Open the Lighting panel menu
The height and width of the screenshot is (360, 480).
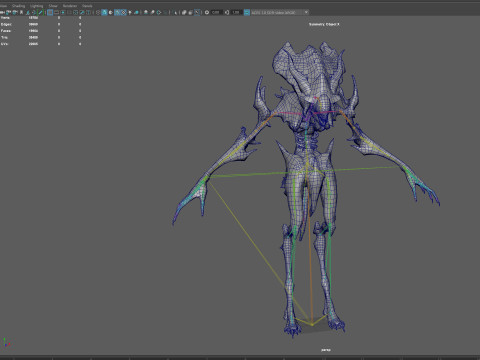(x=36, y=6)
